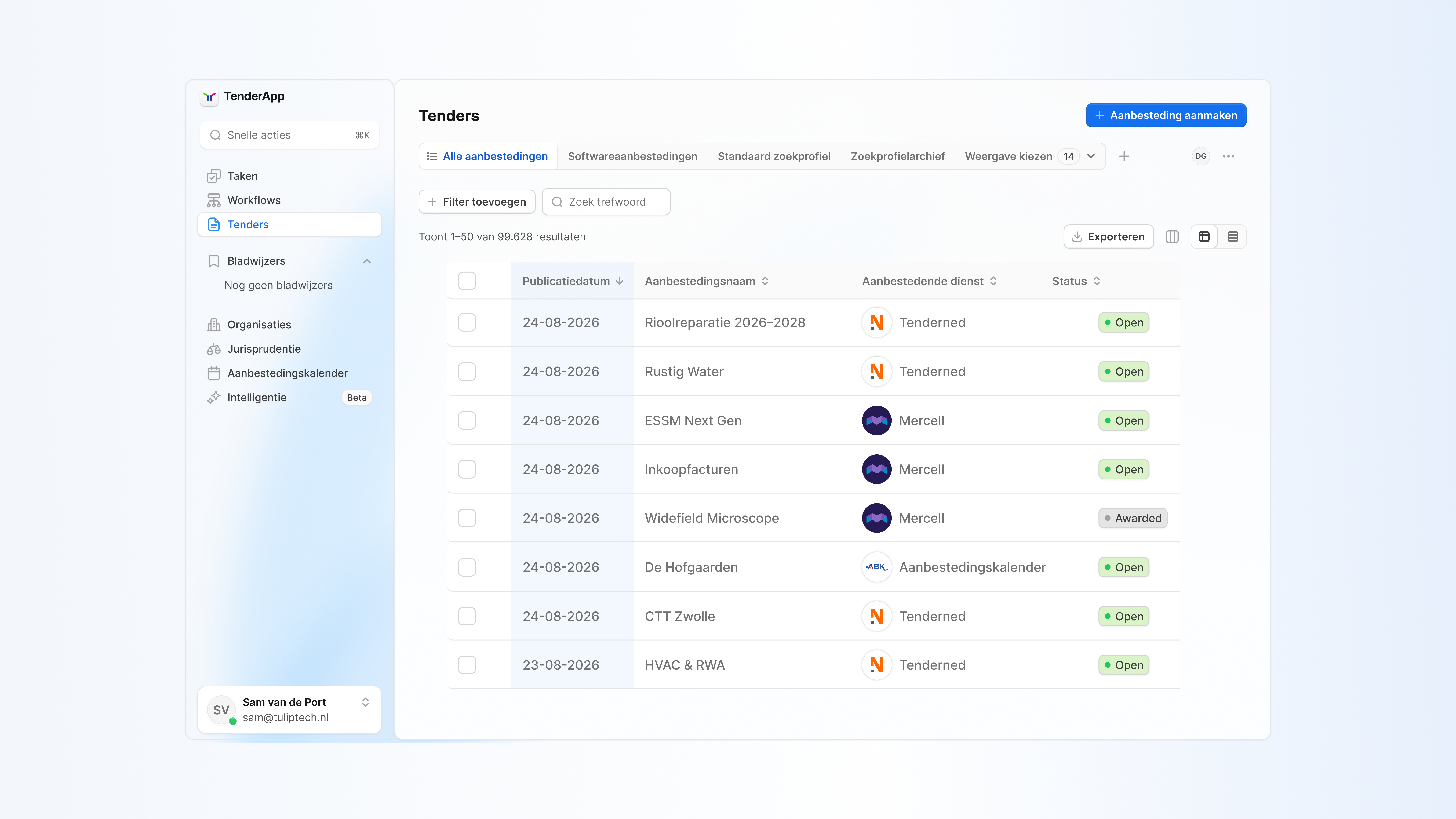Click the column layout icon next to Exporteren
This screenshot has height=819, width=1456.
click(x=1172, y=237)
